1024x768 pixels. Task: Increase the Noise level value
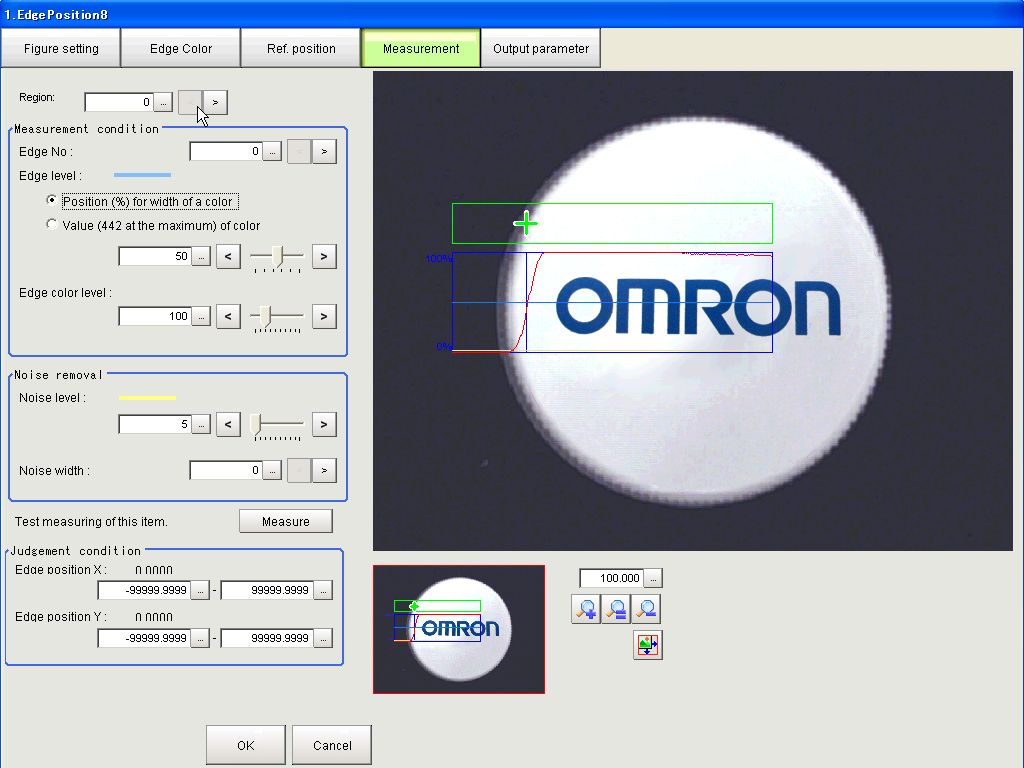click(x=324, y=424)
